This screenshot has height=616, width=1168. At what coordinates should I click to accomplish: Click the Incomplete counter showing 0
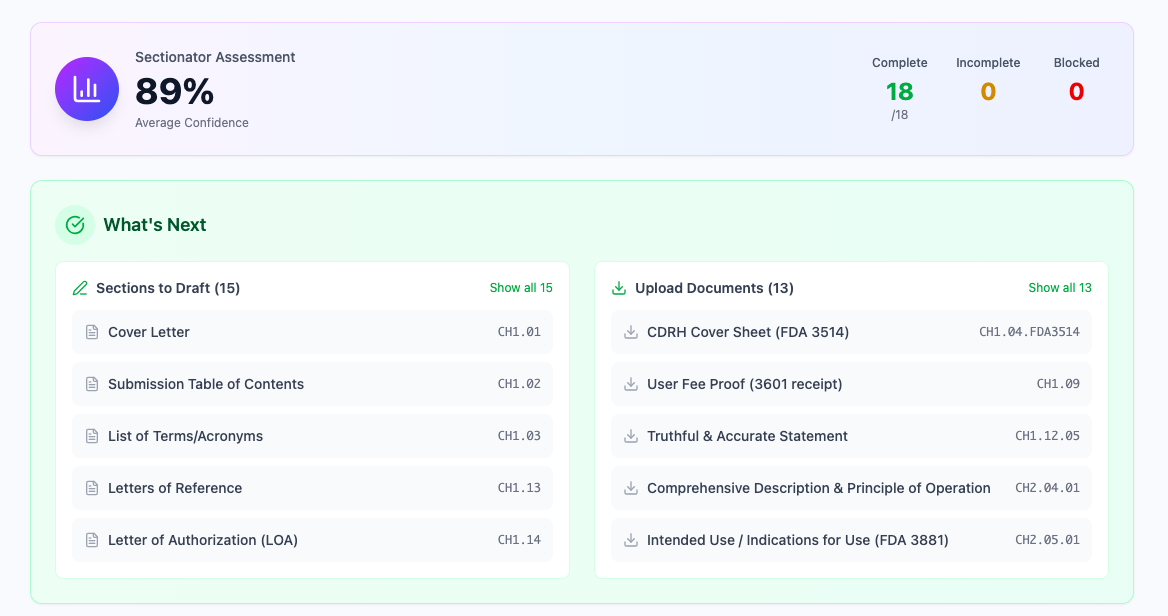pos(988,91)
